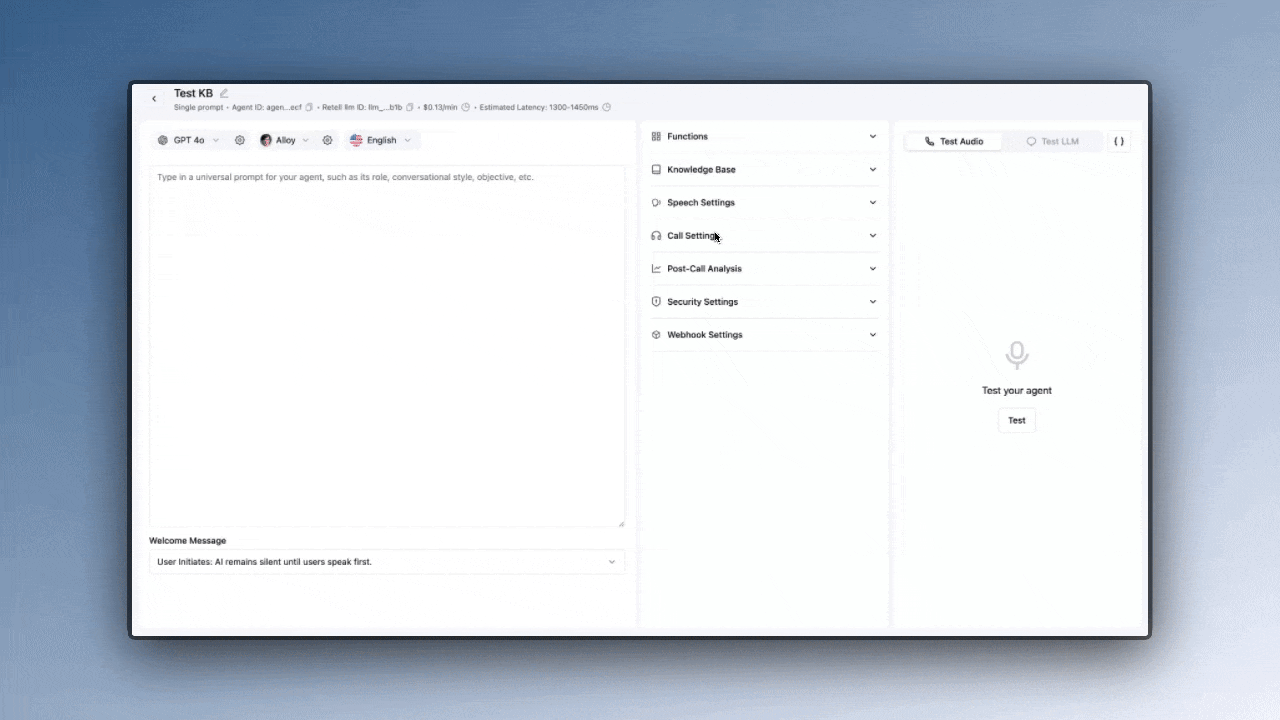The height and width of the screenshot is (720, 1280).
Task: Click the Security Settings label
Action: tap(703, 301)
